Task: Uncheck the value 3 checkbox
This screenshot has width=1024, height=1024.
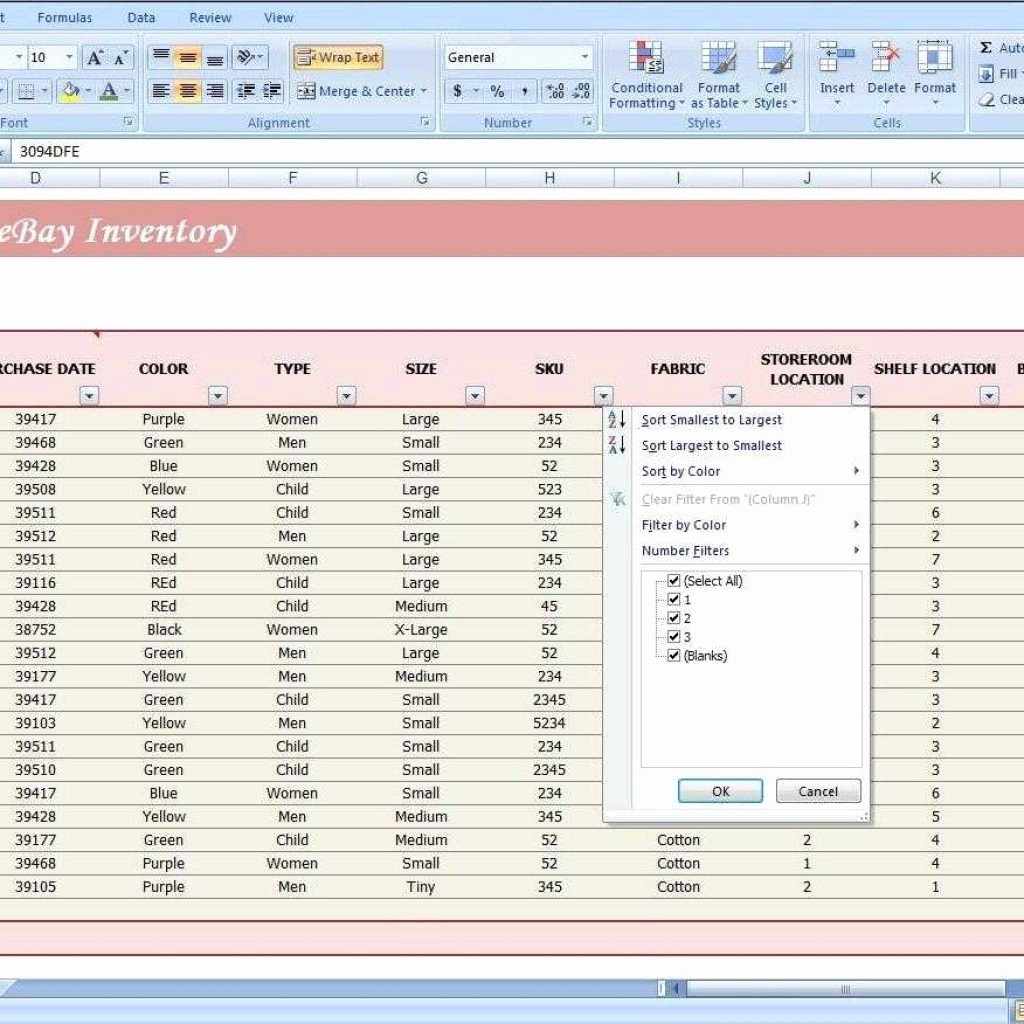Action: (674, 636)
